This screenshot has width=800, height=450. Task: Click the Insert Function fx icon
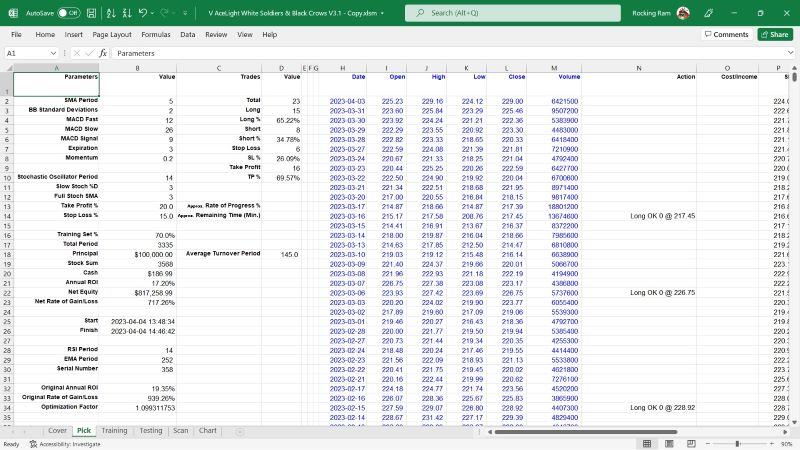pyautogui.click(x=103, y=53)
